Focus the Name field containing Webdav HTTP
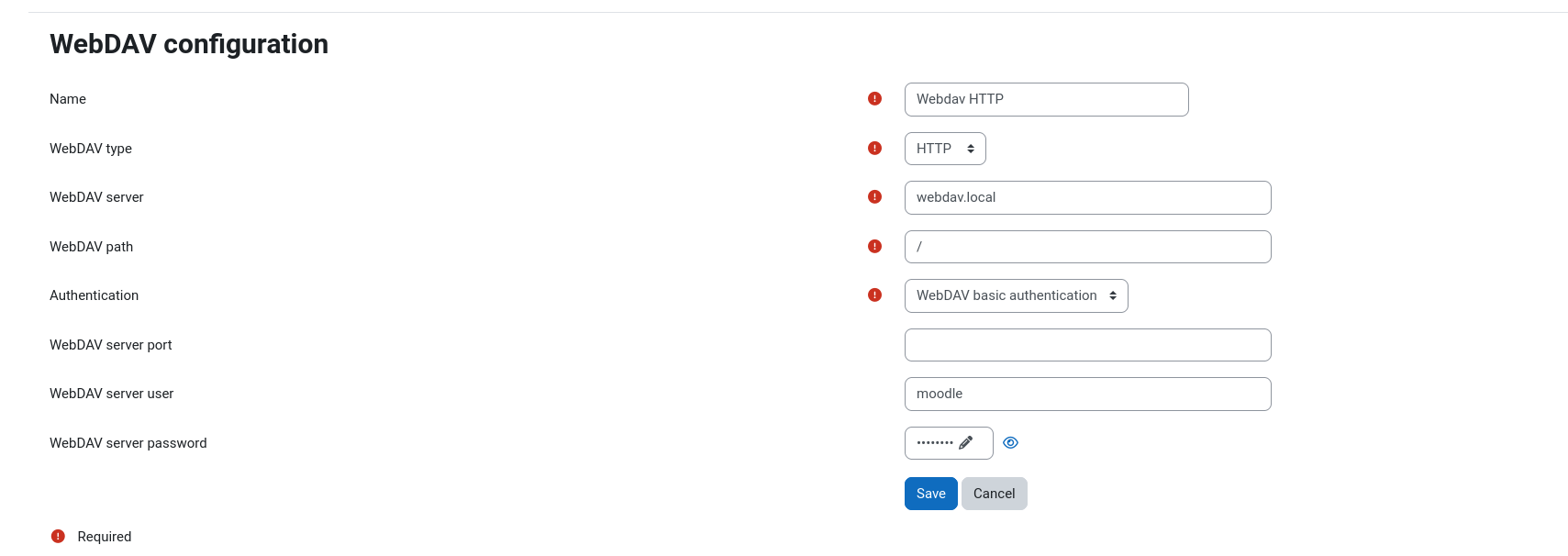This screenshot has width=1568, height=556. coord(1046,99)
